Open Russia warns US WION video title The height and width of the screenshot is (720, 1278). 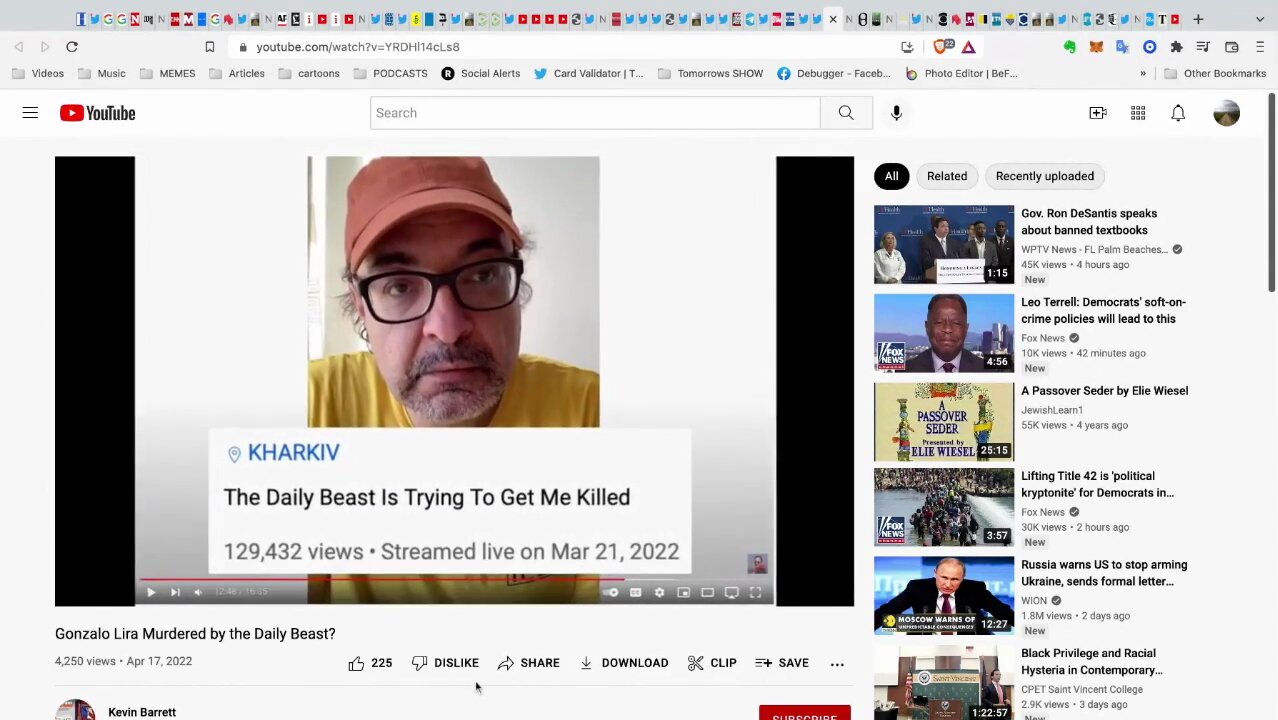1104,573
